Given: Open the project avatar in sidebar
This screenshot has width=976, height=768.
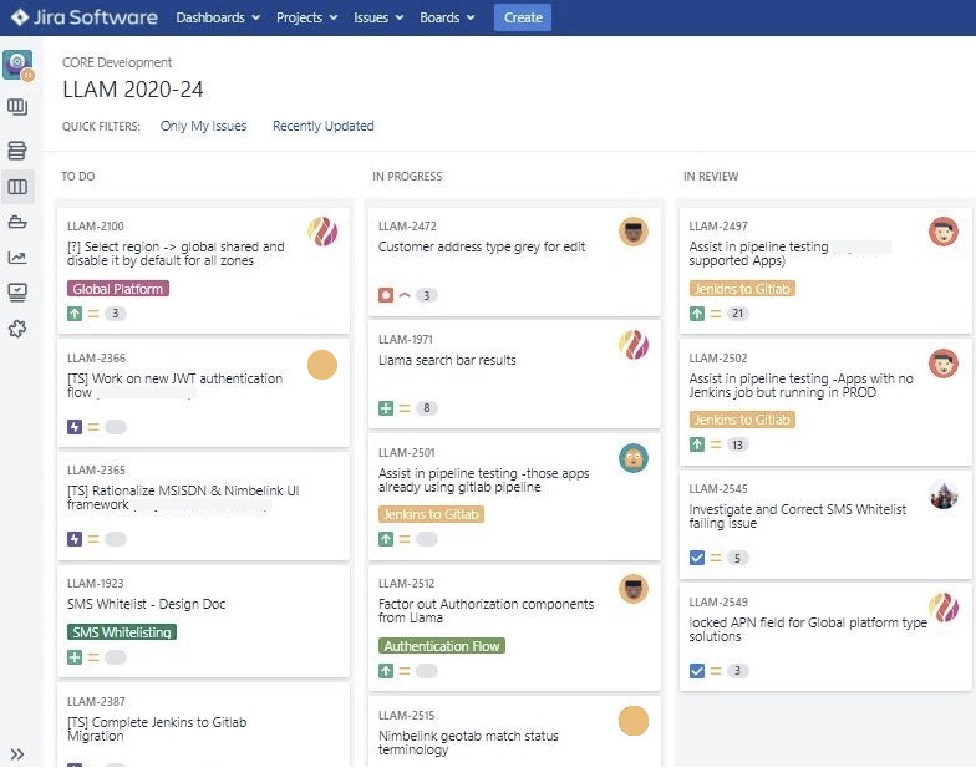Looking at the screenshot, I should (x=17, y=65).
